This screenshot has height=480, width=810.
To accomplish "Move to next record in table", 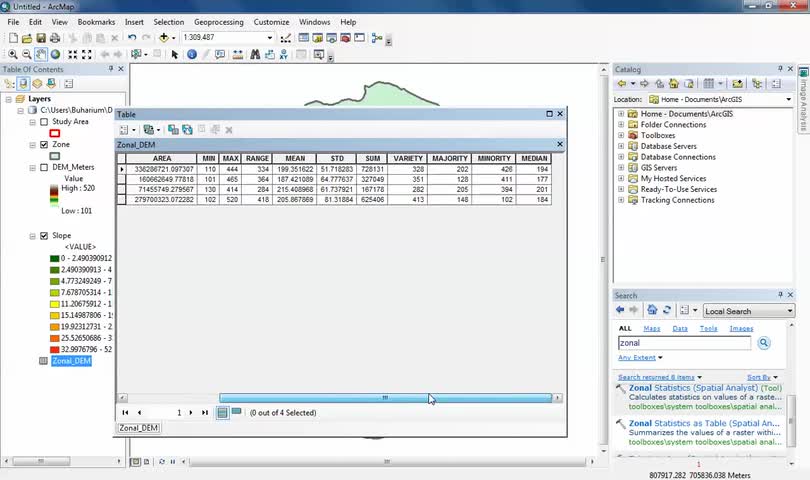I will tap(191, 413).
